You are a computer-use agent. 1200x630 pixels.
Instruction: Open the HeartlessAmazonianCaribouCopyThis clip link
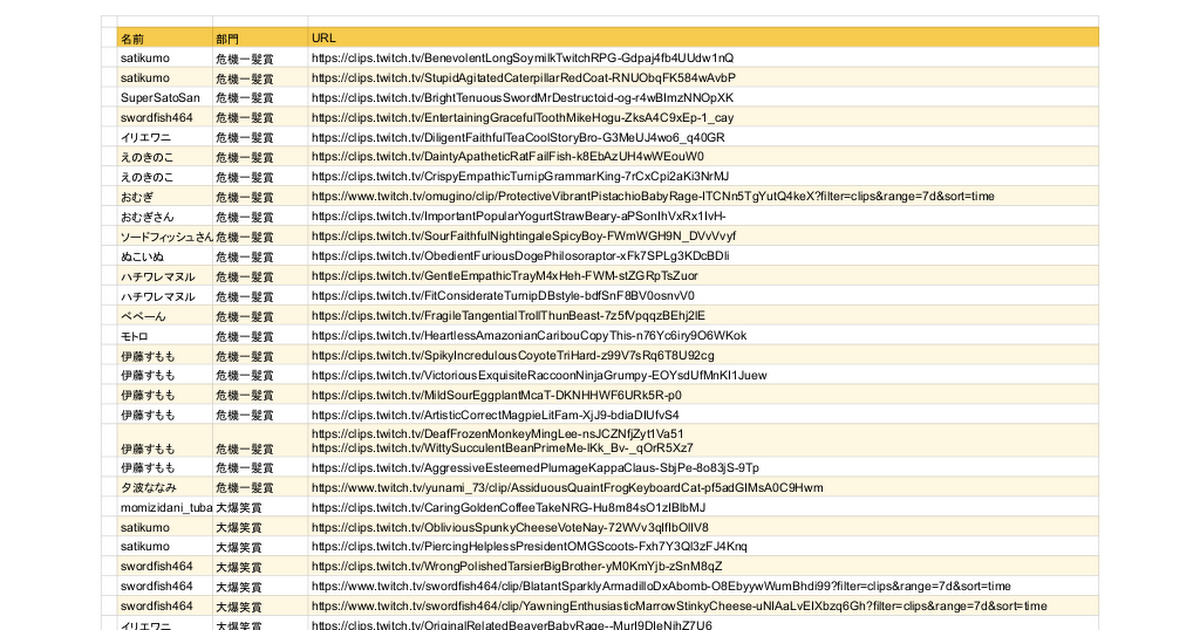(x=529, y=336)
